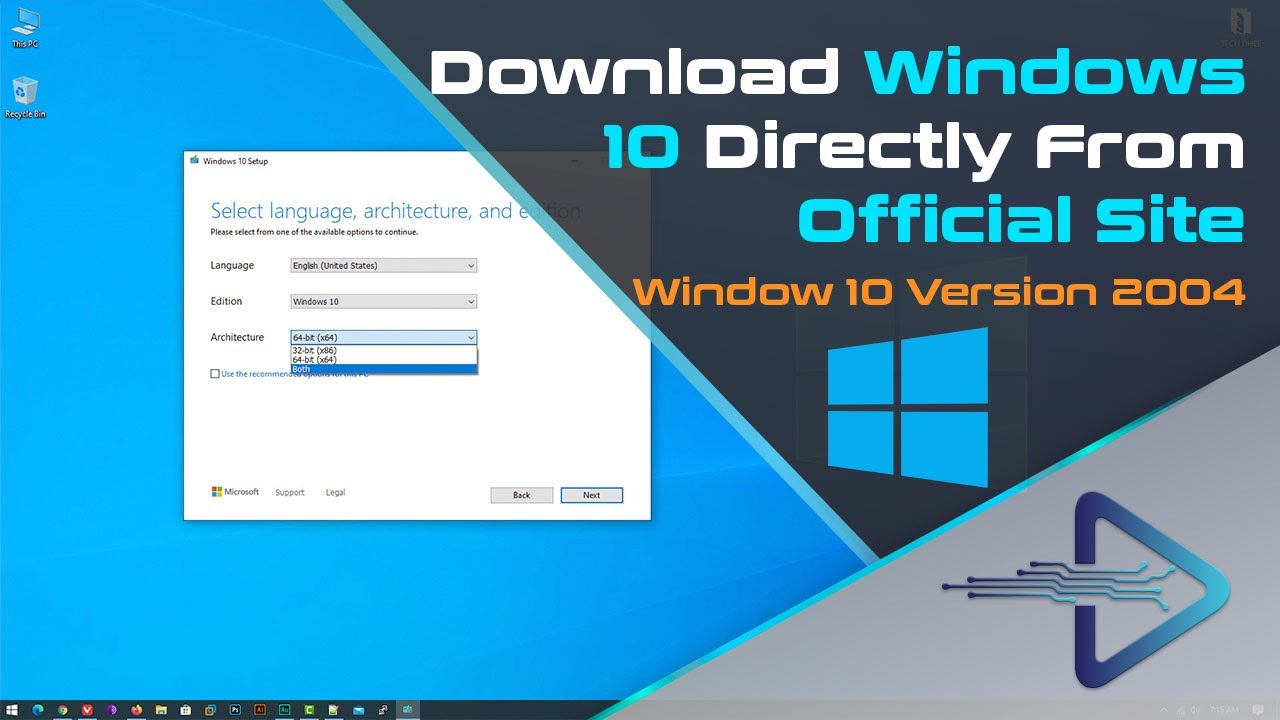
Task: Open the Language dropdown showing English (United States)
Action: (384, 266)
